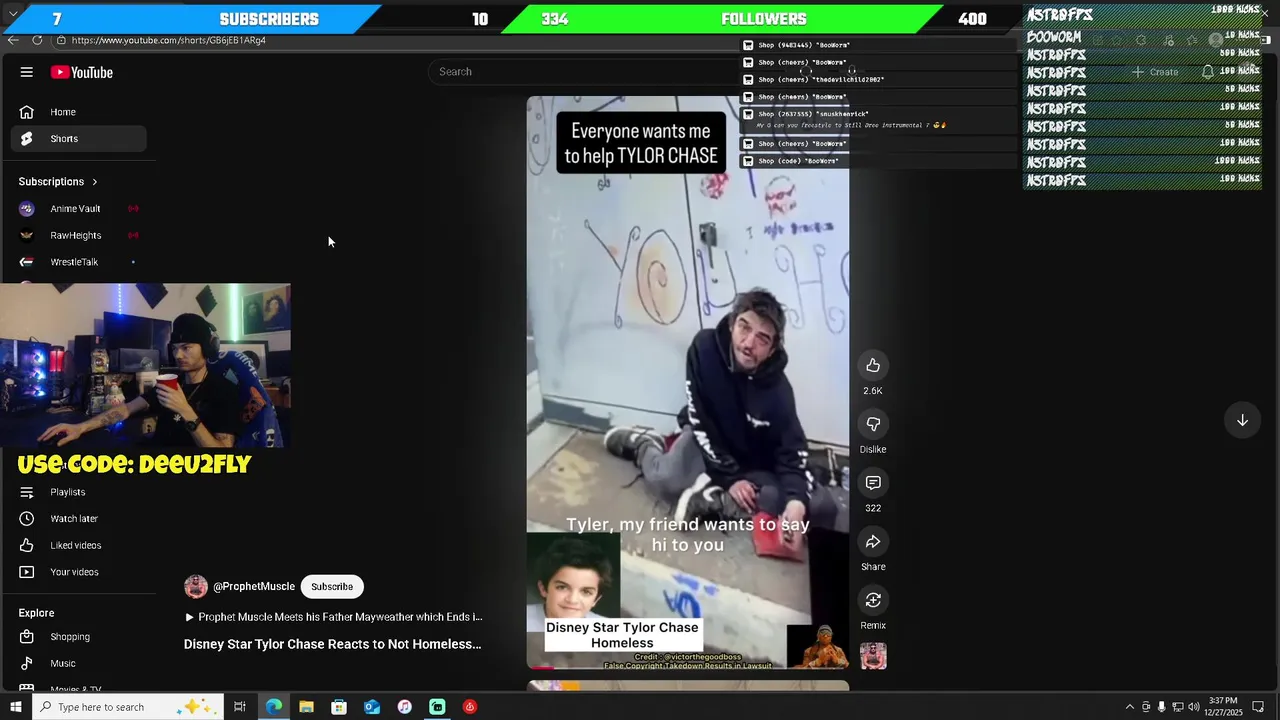This screenshot has height=720, width=1280.
Task: Click the taskbar clock showing 3:37 PM
Action: point(1223,707)
